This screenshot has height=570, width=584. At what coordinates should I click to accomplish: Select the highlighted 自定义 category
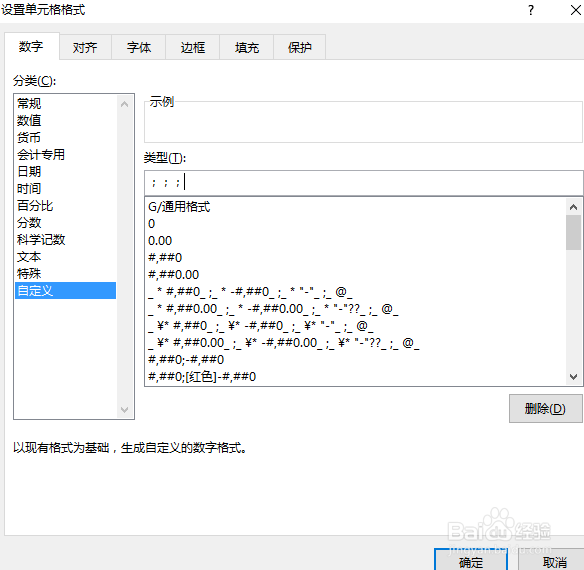point(66,291)
